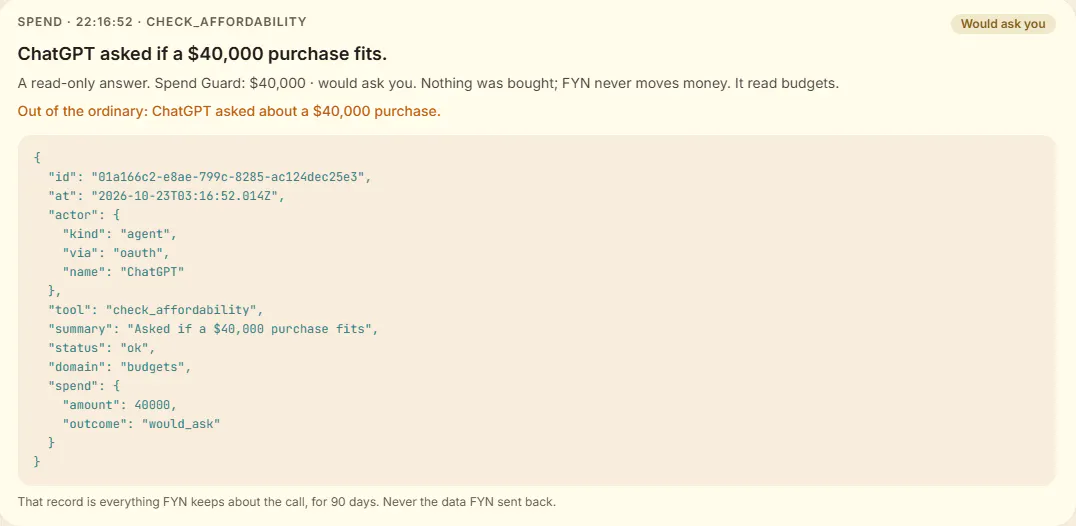
Task: Click the "A read-only answer" description line
Action: coord(428,84)
